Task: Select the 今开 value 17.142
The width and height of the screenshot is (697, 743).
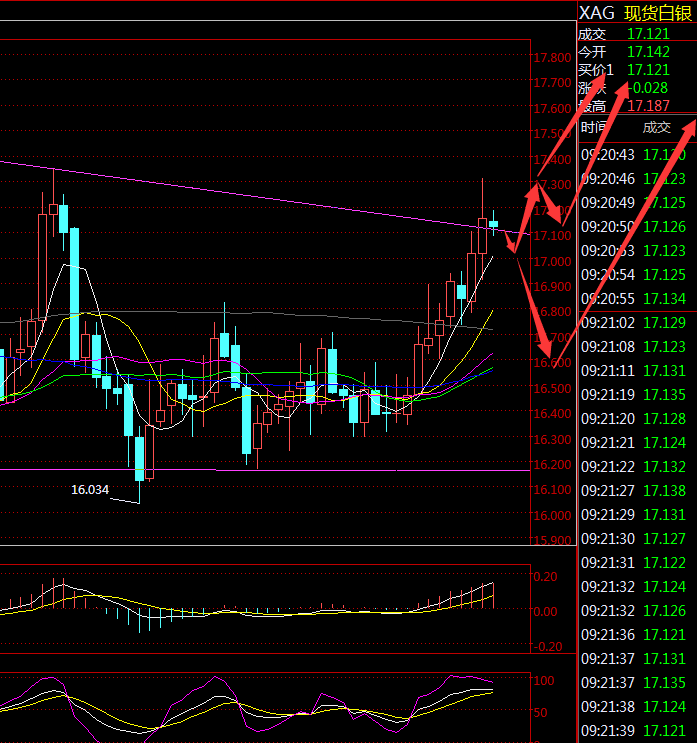Action: (x=648, y=52)
